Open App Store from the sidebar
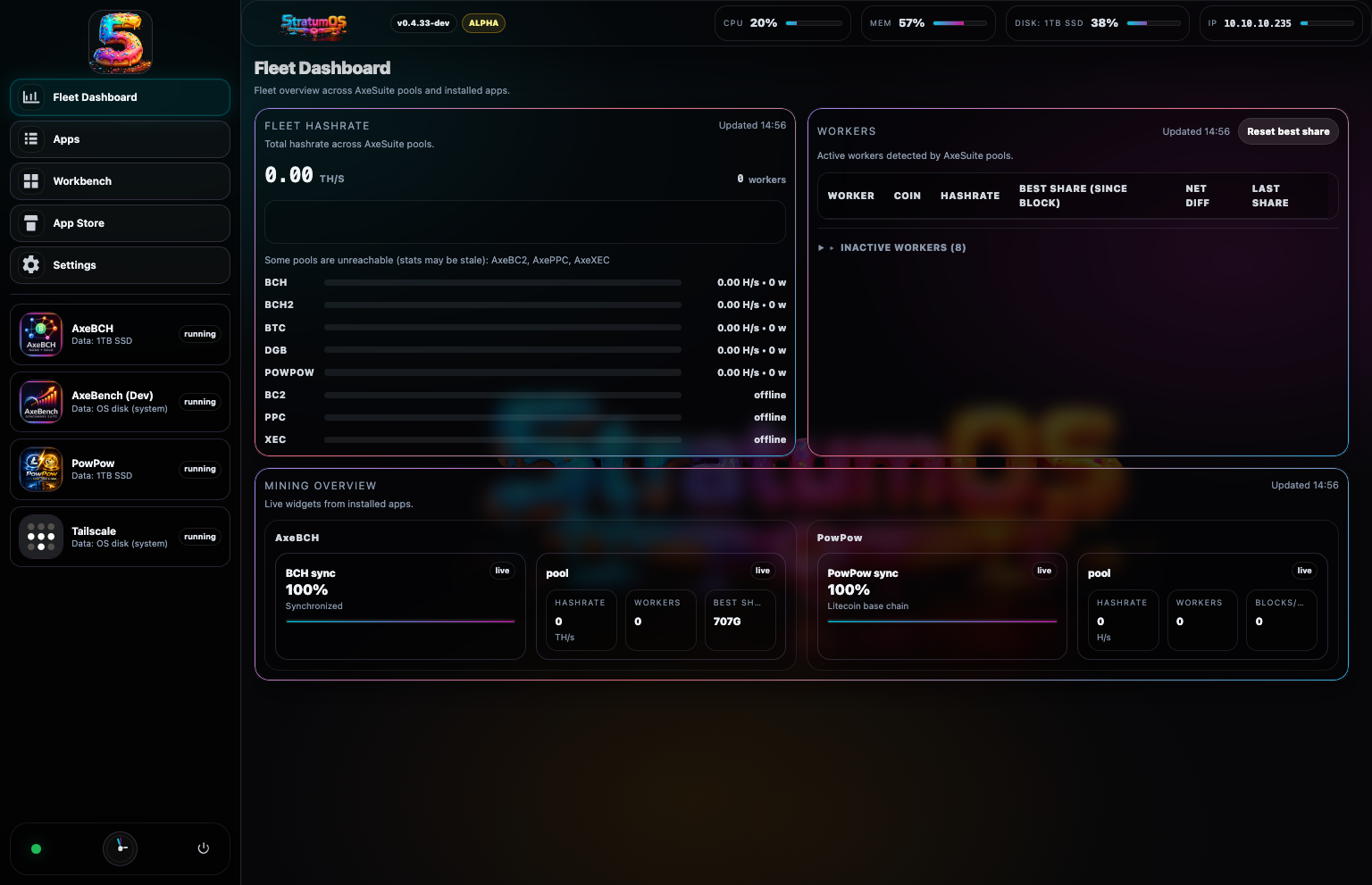 [120, 223]
